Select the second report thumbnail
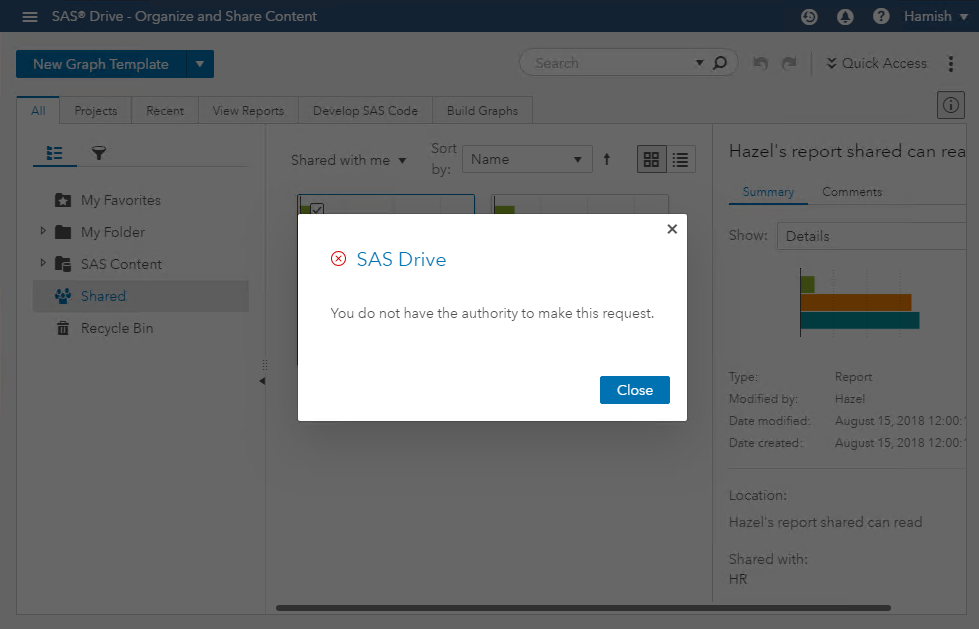The image size is (979, 629). pos(580,204)
